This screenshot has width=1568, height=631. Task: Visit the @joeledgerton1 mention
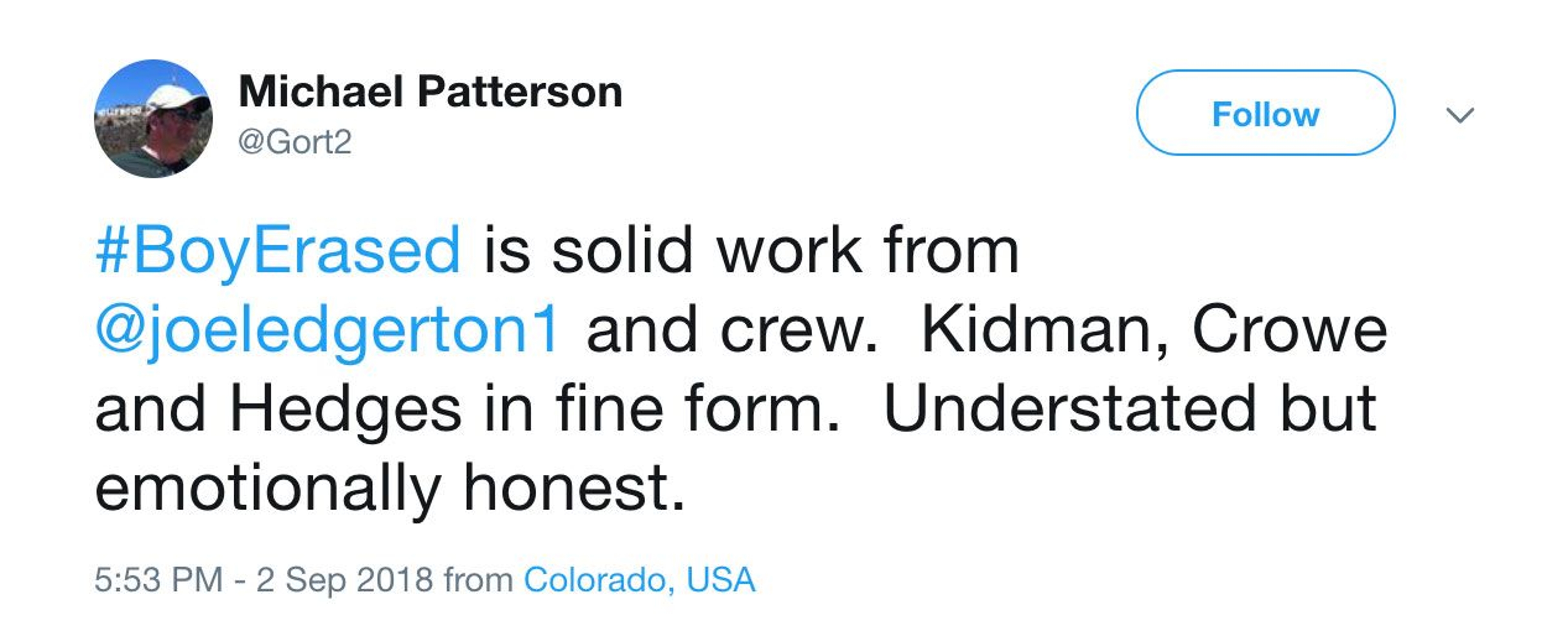point(327,330)
